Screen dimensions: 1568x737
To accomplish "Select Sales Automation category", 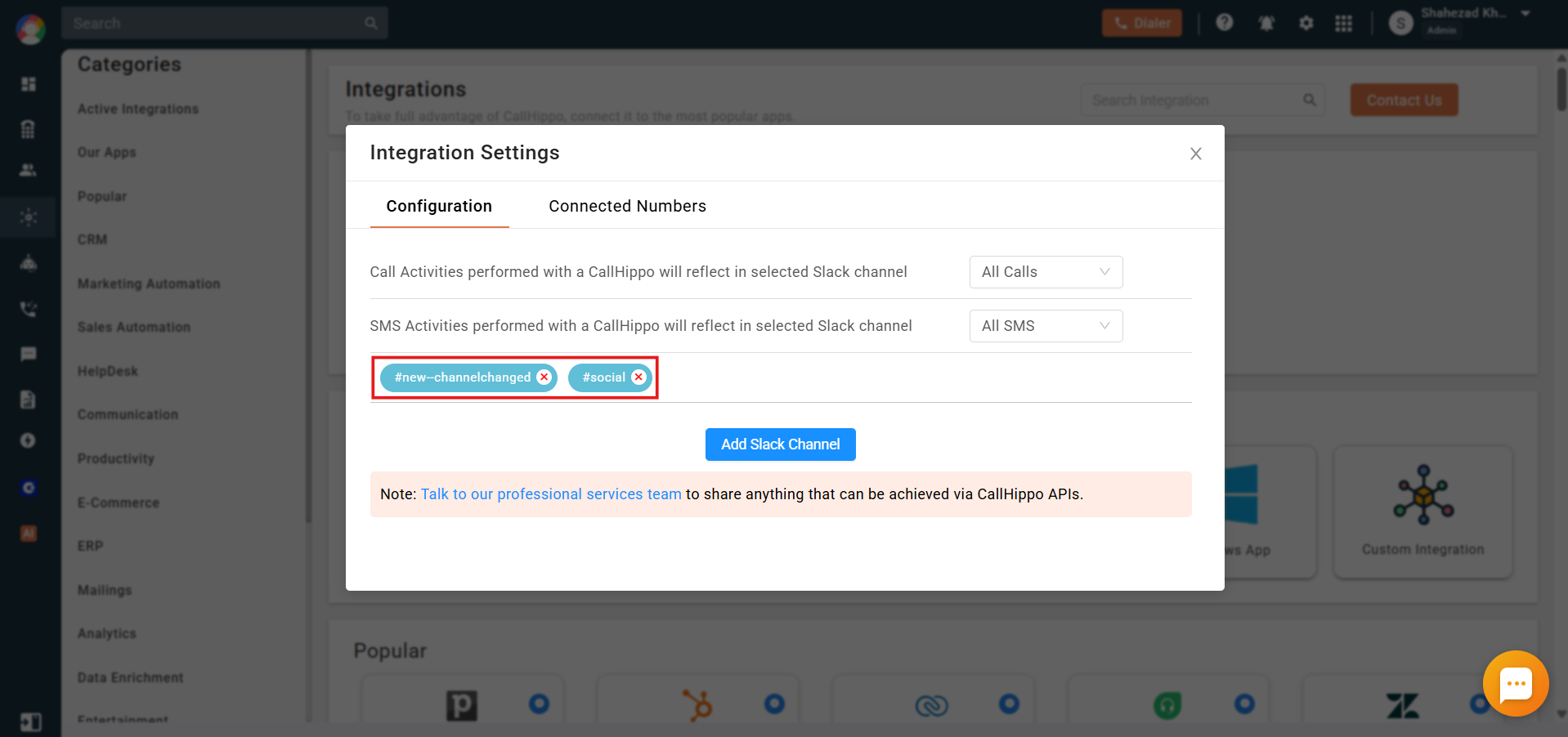I will pos(134,327).
